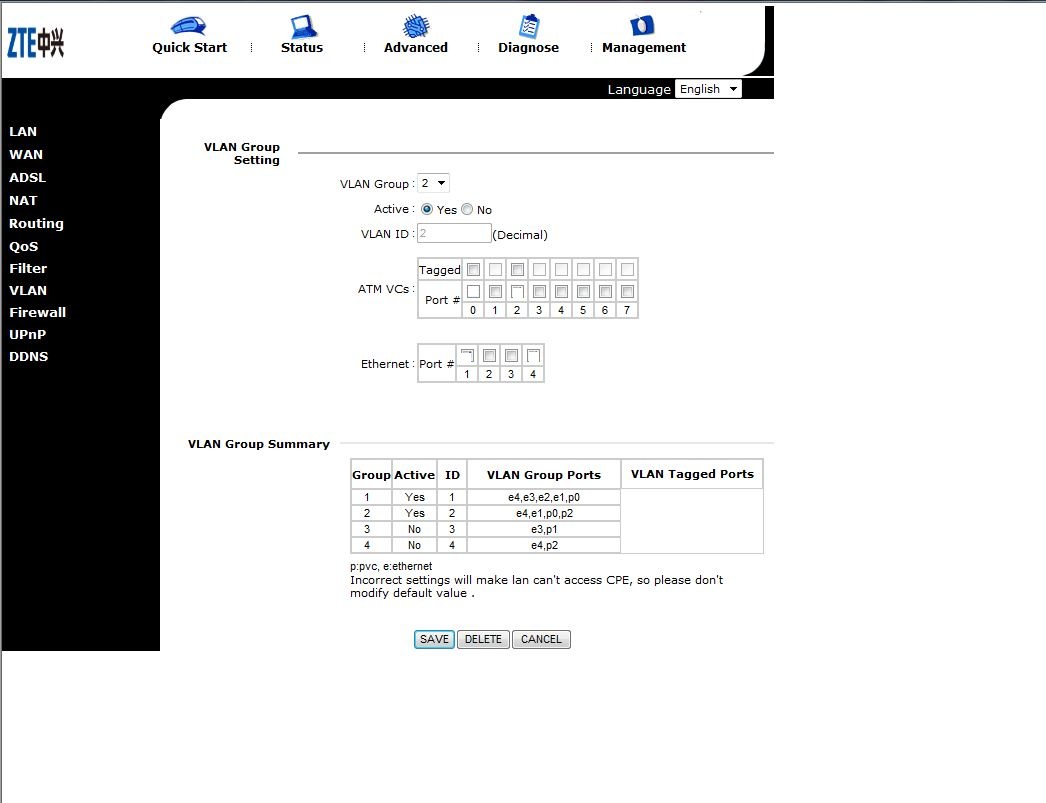Viewport: 1046px width, 803px height.
Task: Open the VLAN Group dropdown
Action: point(433,183)
